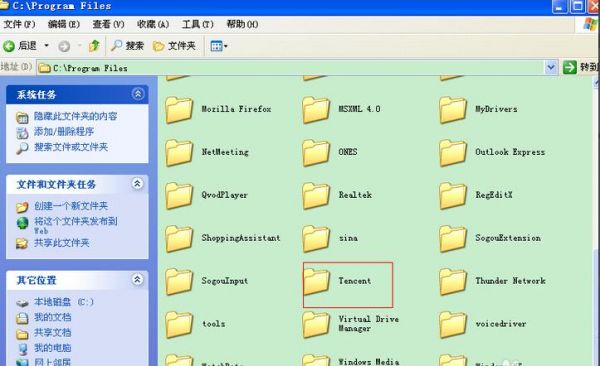The image size is (600, 366).
Task: Open the File (文件) menu
Action: (19, 25)
